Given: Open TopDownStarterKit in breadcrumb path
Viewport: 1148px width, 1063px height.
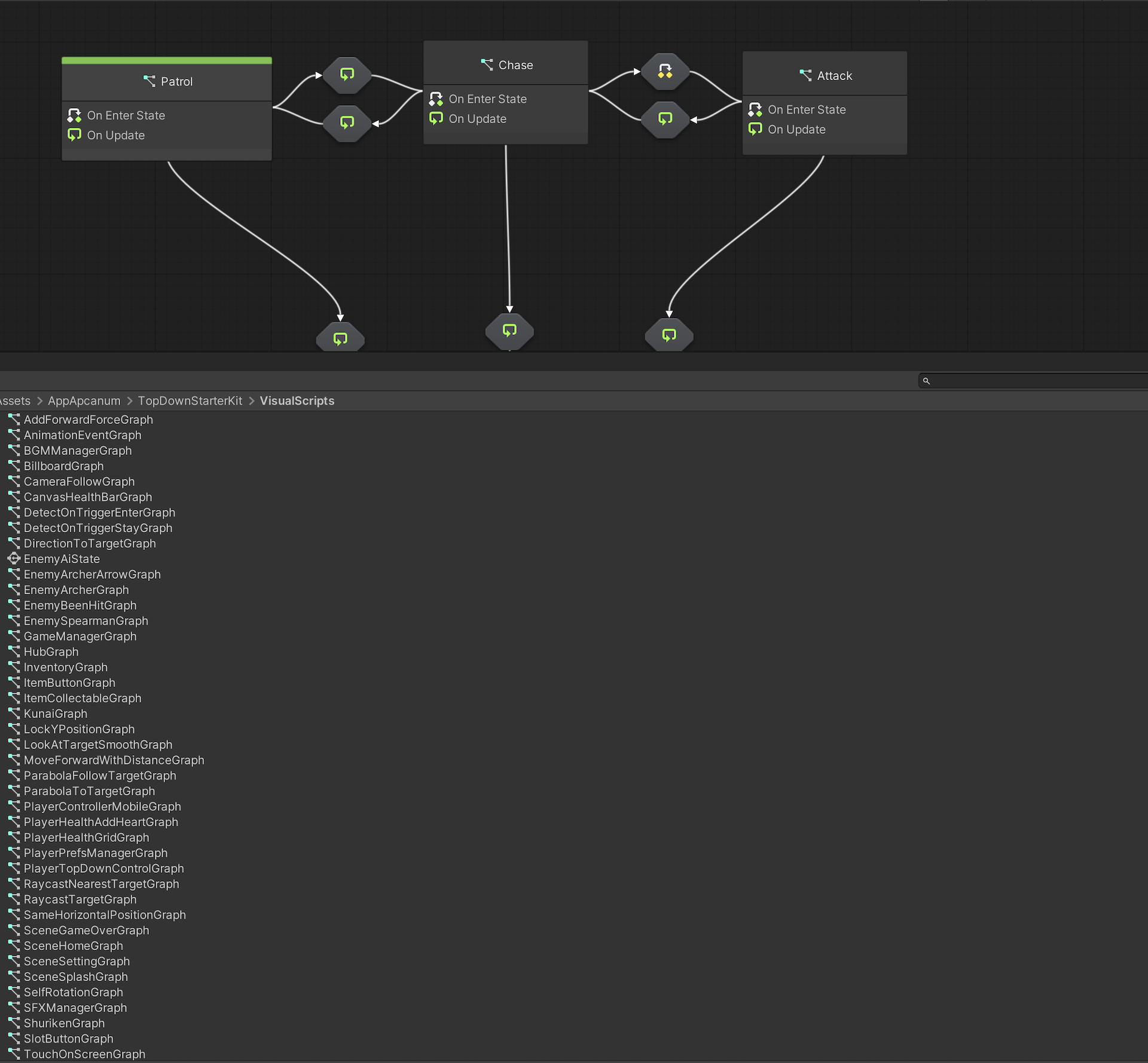Looking at the screenshot, I should [190, 401].
